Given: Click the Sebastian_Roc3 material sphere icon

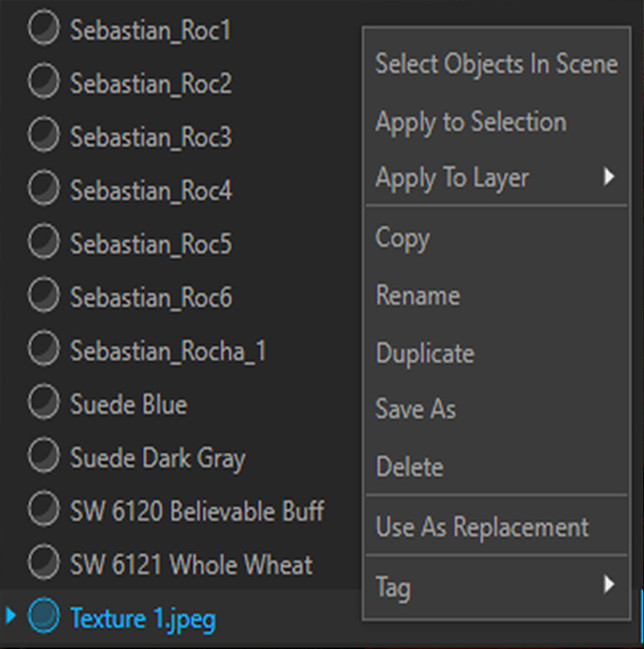Looking at the screenshot, I should [43, 136].
